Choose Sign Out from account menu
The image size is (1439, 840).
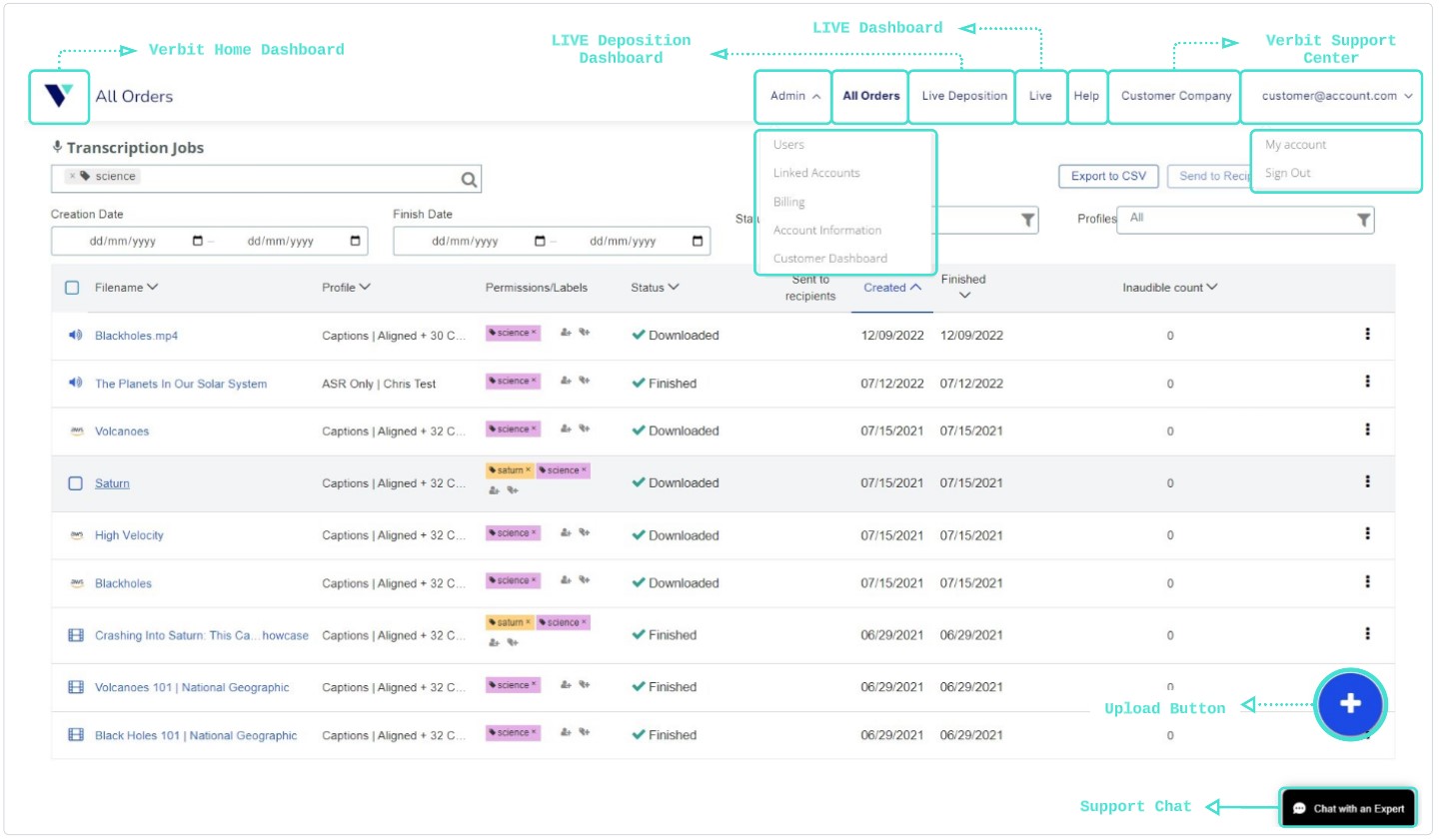click(x=1287, y=173)
